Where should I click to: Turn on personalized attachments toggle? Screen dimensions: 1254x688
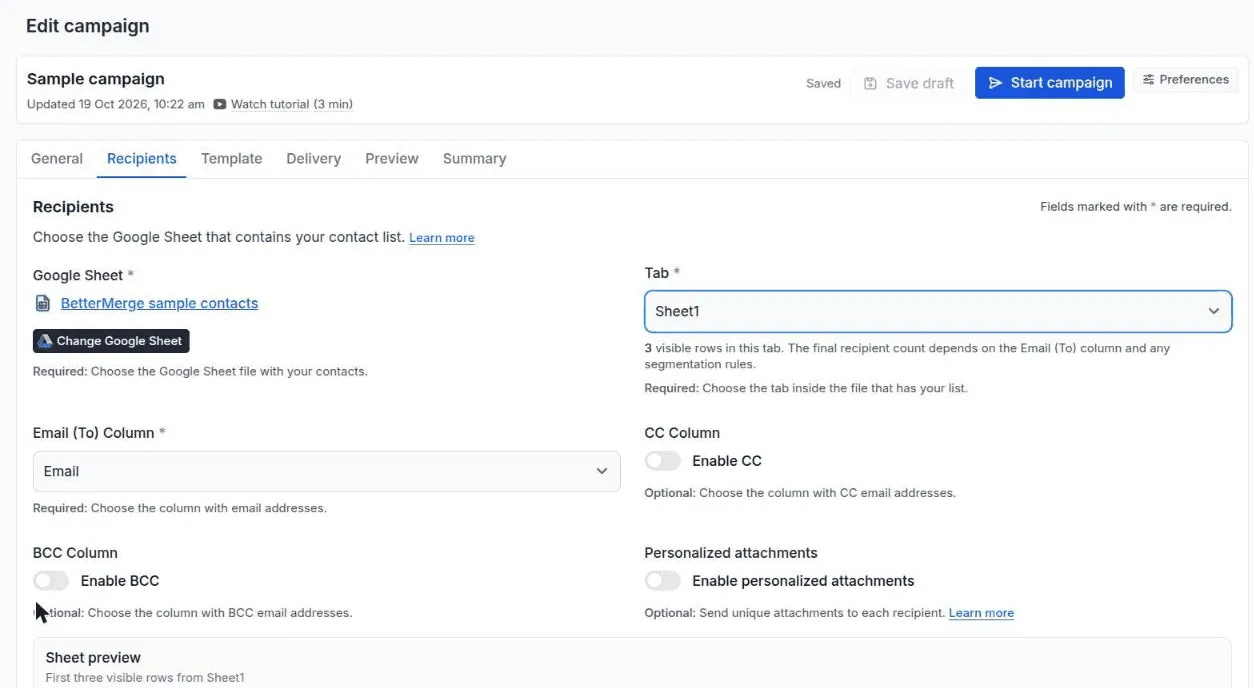[663, 581]
